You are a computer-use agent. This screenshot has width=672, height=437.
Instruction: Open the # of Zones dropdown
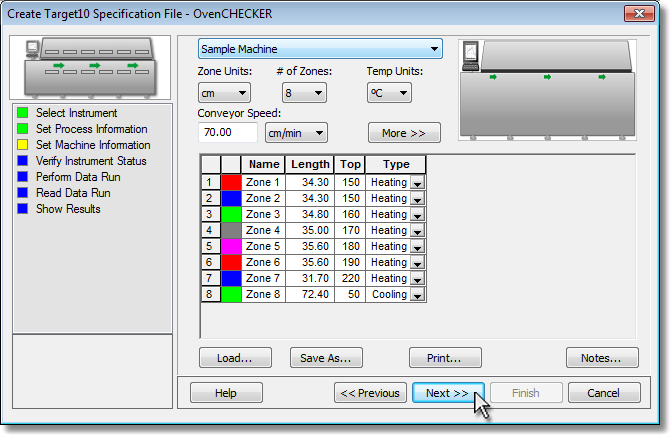304,93
